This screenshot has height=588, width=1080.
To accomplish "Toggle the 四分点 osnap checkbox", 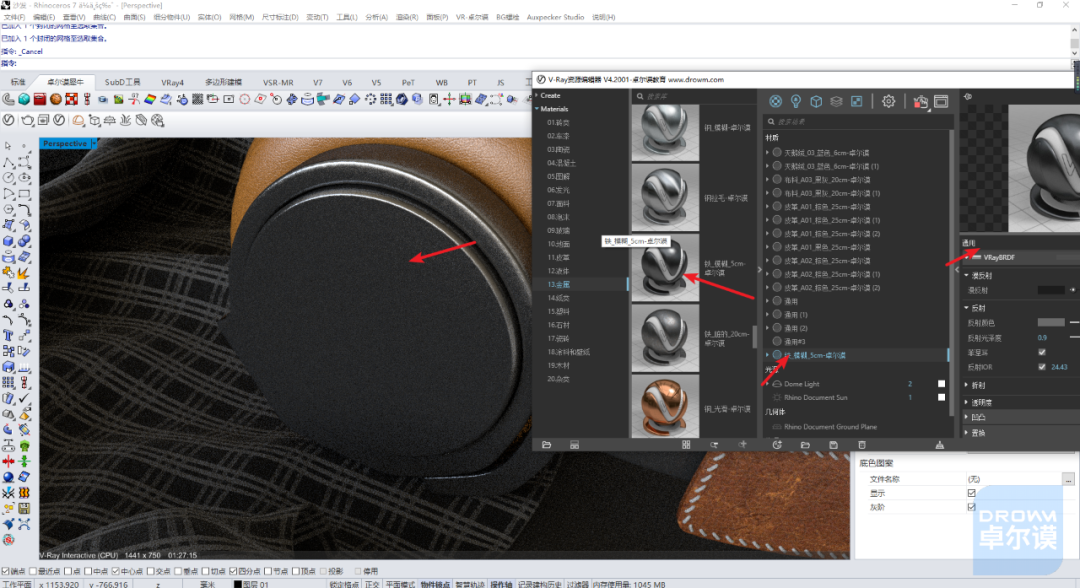I will [233, 571].
